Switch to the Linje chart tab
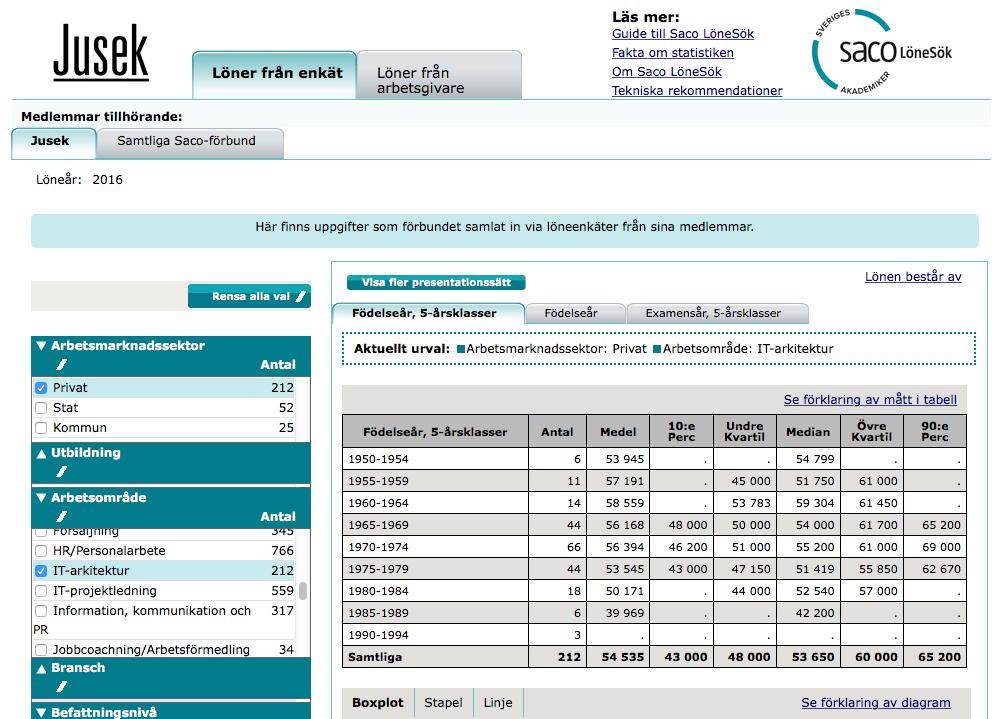This screenshot has height=719, width=1005. click(498, 702)
